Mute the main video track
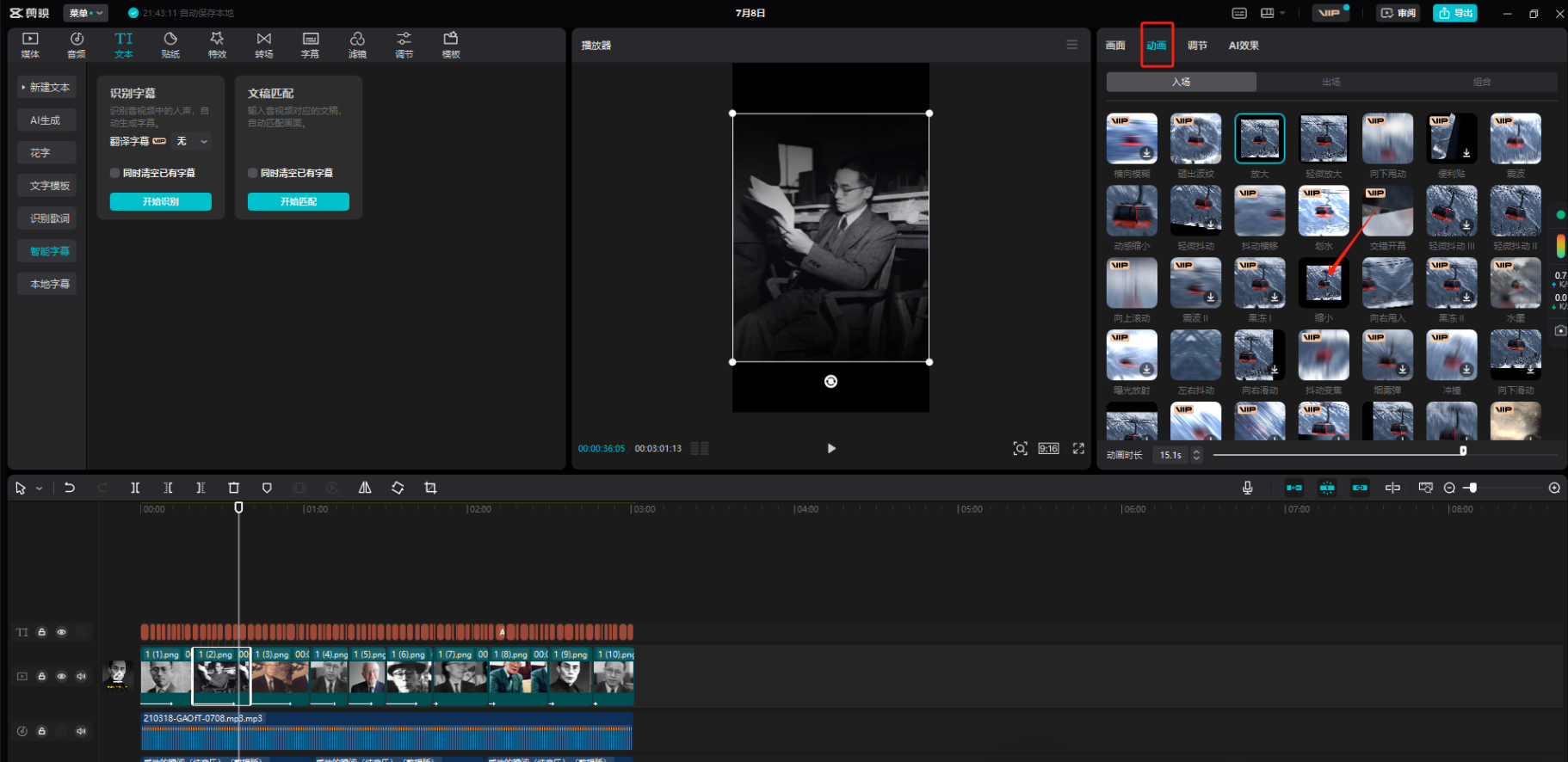Image resolution: width=1568 pixels, height=762 pixels. [81, 676]
